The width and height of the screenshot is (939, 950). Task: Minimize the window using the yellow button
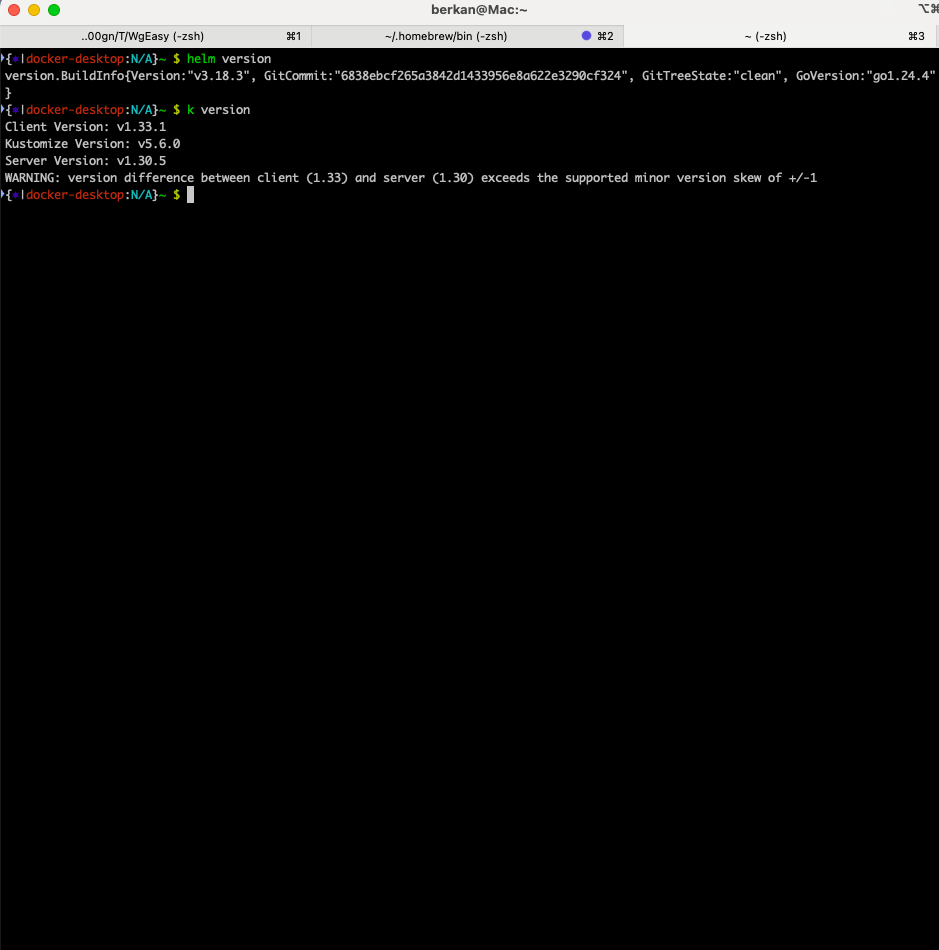[34, 10]
